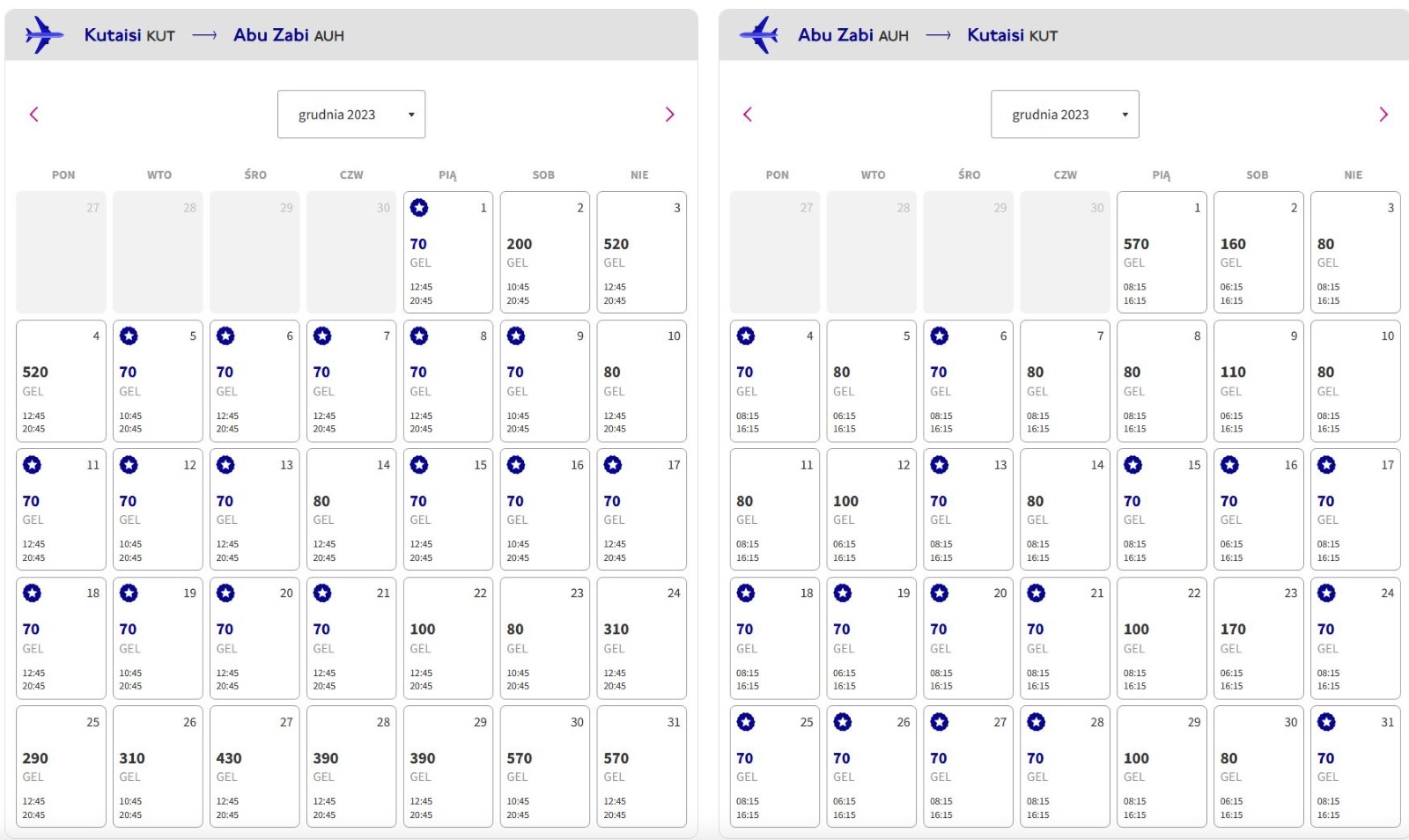Click the discount star badge on outbound December 11
The image size is (1409, 840).
[32, 465]
